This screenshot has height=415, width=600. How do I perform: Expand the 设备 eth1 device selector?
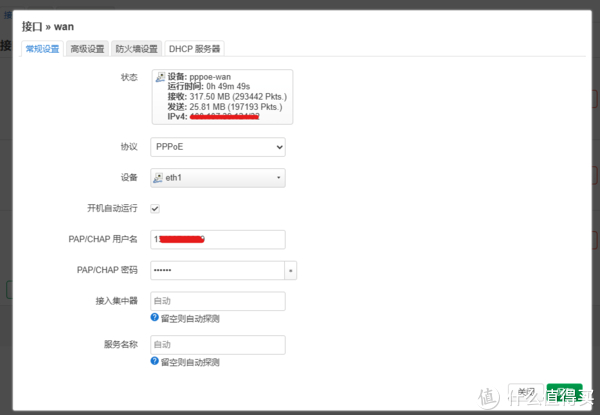218,178
